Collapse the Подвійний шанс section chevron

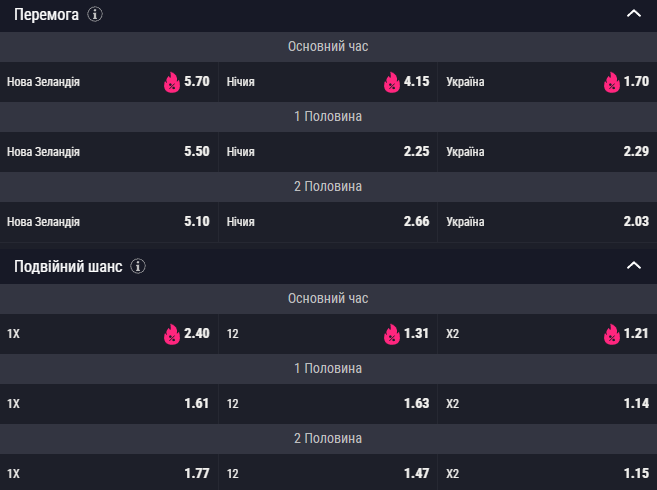(x=634, y=265)
